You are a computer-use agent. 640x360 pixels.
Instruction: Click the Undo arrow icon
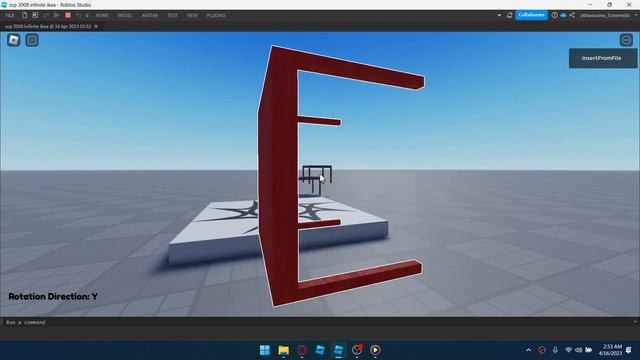coord(78,15)
